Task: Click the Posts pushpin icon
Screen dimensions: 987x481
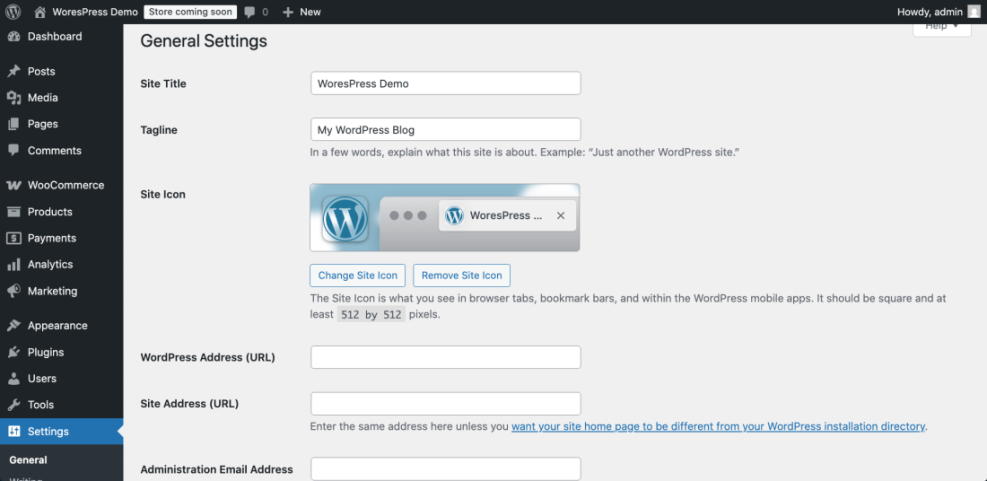Action: point(14,71)
